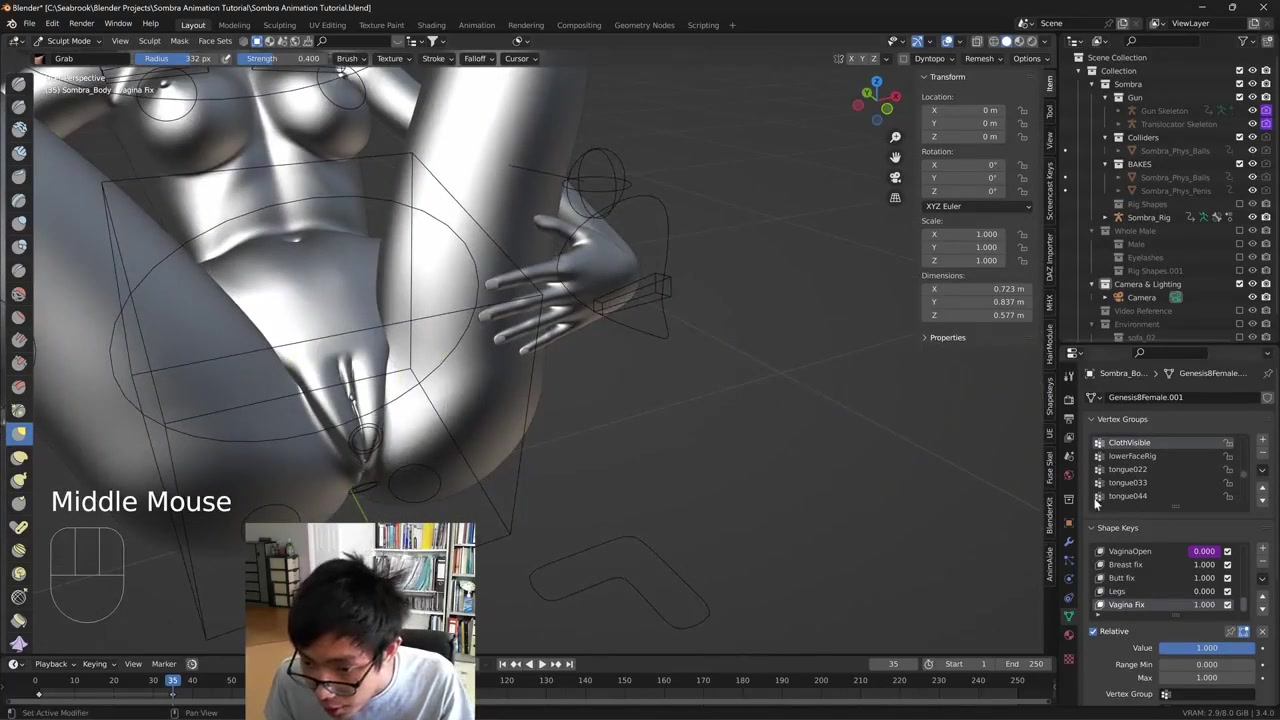
Task: Disable the Legs shape key checkbox
Action: (x=1227, y=592)
